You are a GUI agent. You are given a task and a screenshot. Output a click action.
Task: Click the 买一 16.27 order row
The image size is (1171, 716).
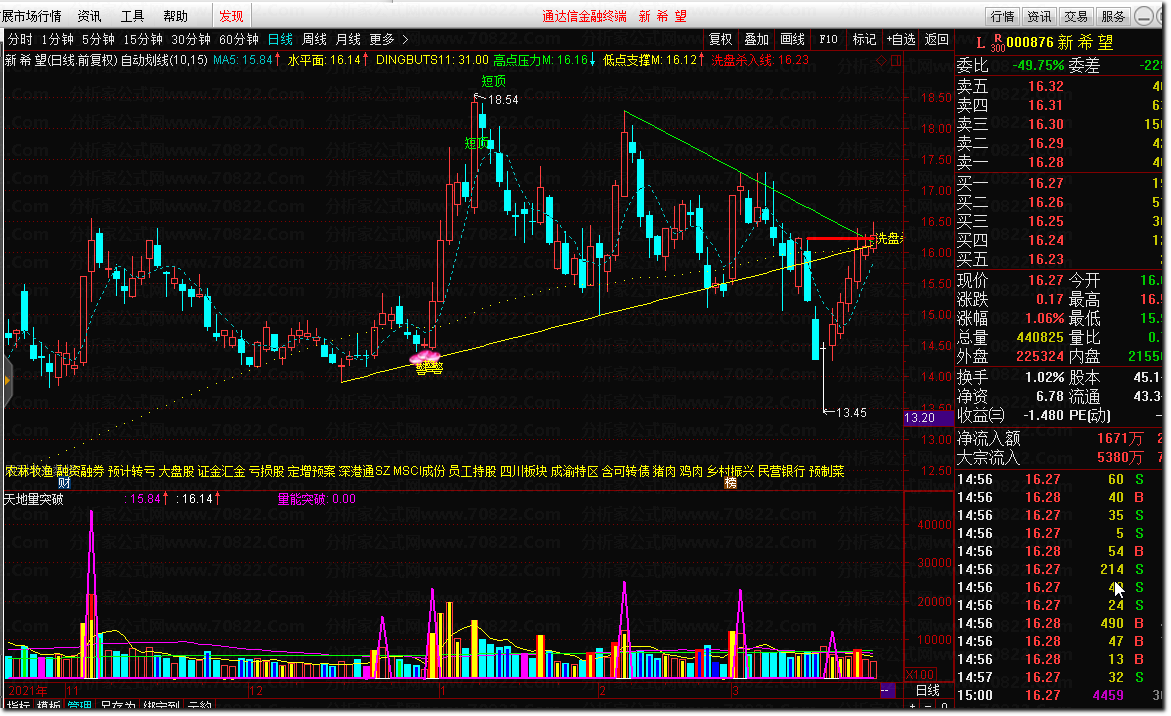click(1059, 183)
